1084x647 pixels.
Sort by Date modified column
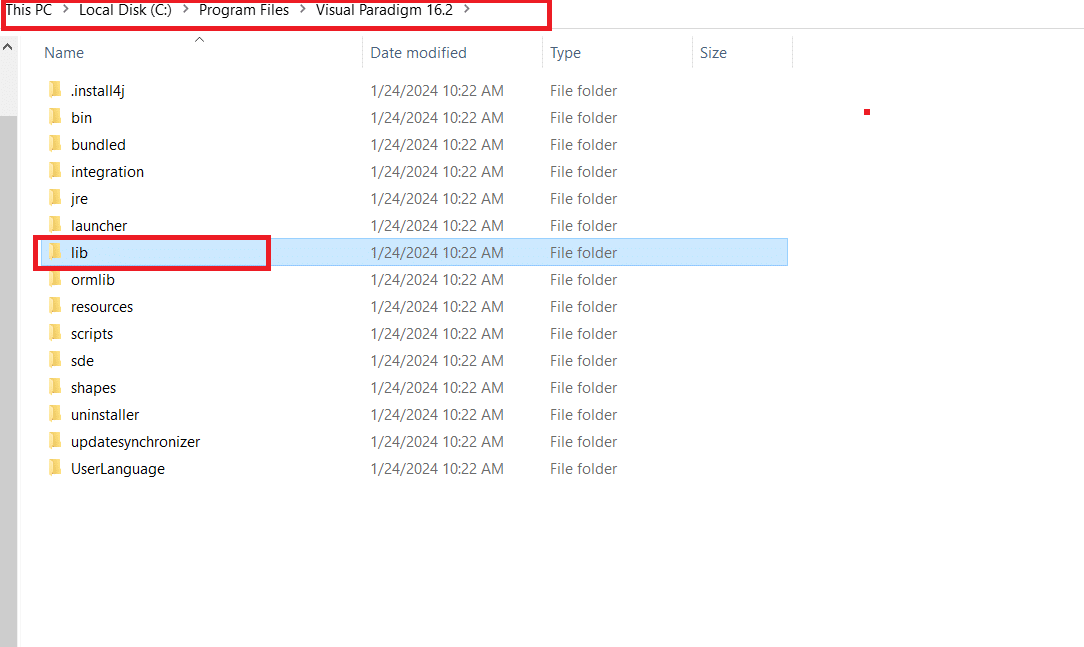click(418, 53)
